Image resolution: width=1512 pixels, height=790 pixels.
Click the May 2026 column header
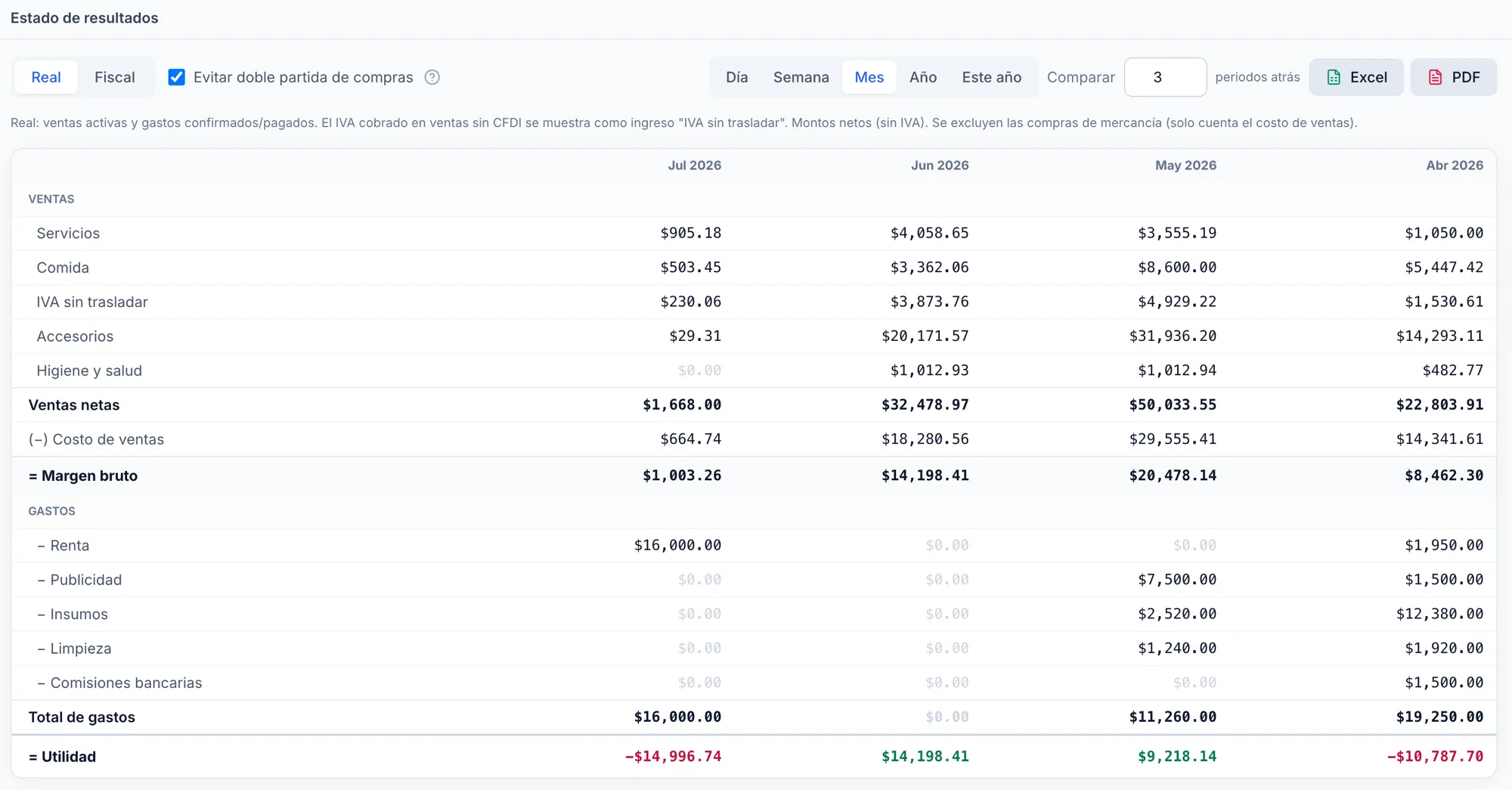pyautogui.click(x=1185, y=166)
